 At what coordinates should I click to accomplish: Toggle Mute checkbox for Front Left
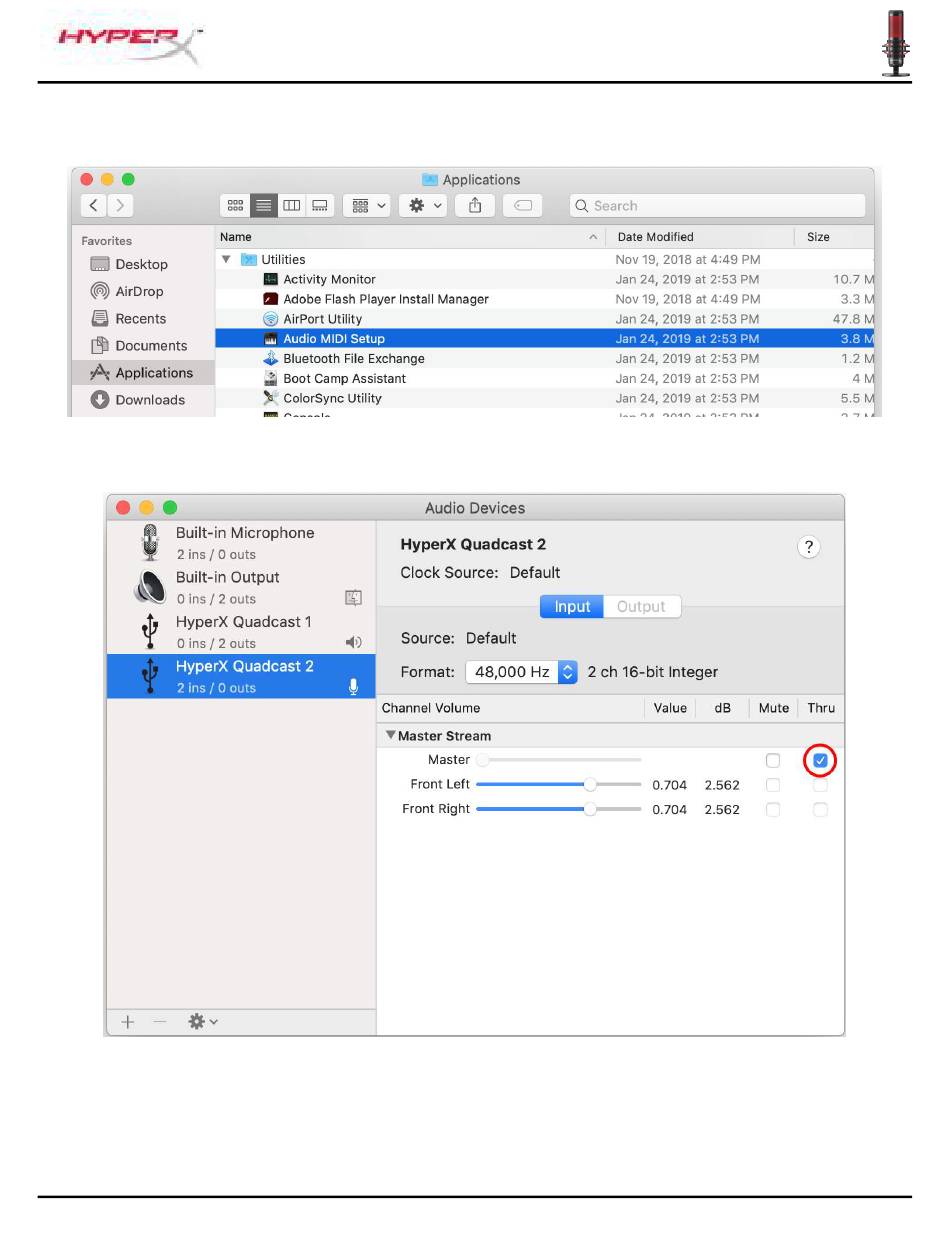pyautogui.click(x=773, y=785)
